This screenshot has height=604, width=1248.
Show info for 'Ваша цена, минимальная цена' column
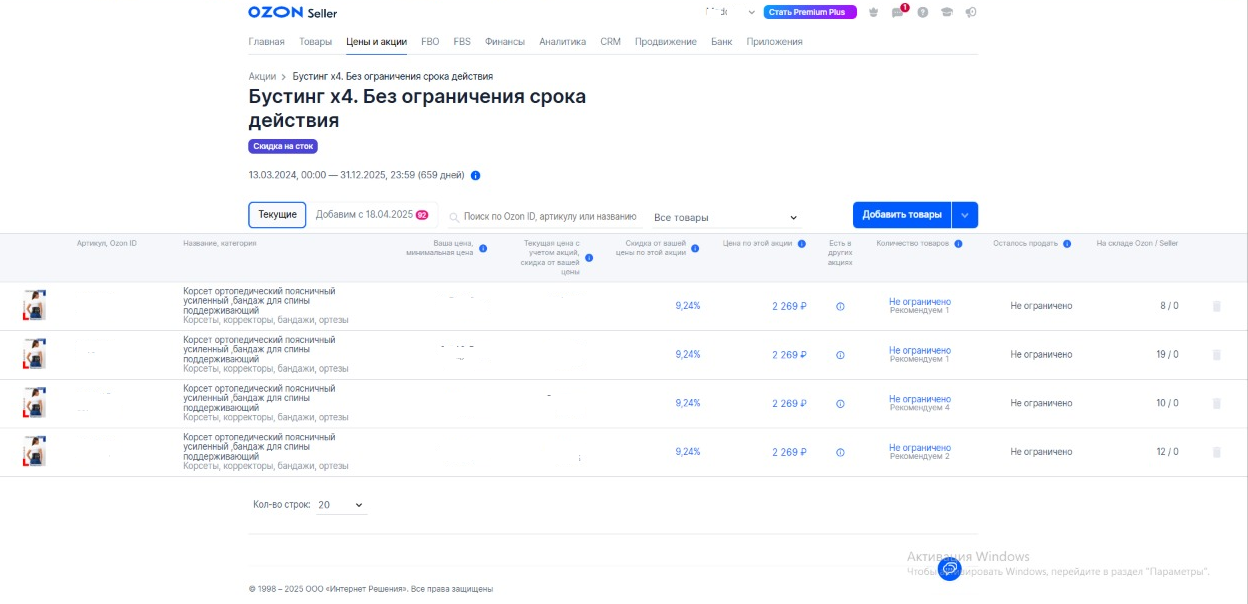[483, 248]
